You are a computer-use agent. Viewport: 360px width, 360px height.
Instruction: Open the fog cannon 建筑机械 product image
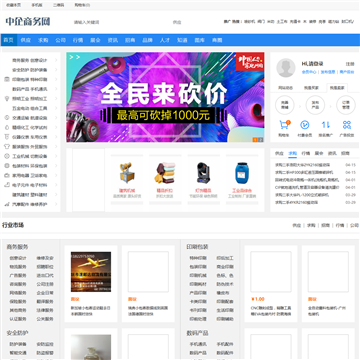tap(127, 173)
